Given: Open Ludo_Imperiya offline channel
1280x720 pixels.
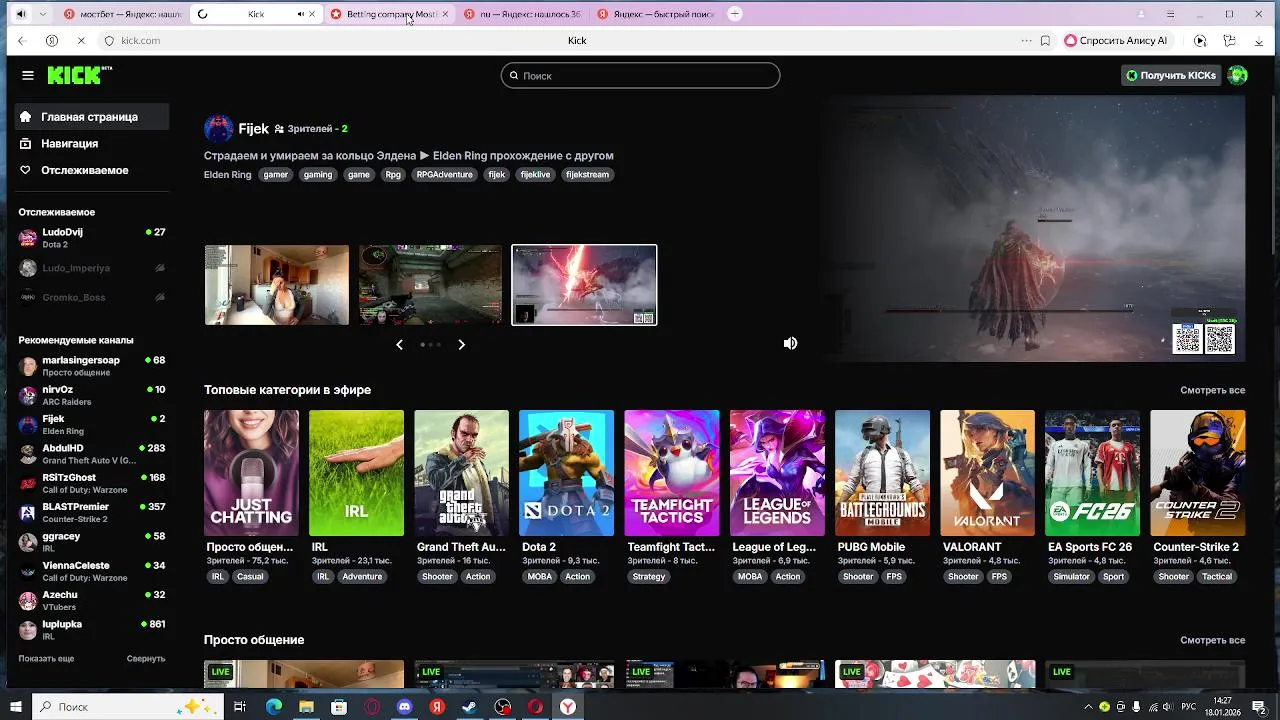Looking at the screenshot, I should (x=92, y=268).
